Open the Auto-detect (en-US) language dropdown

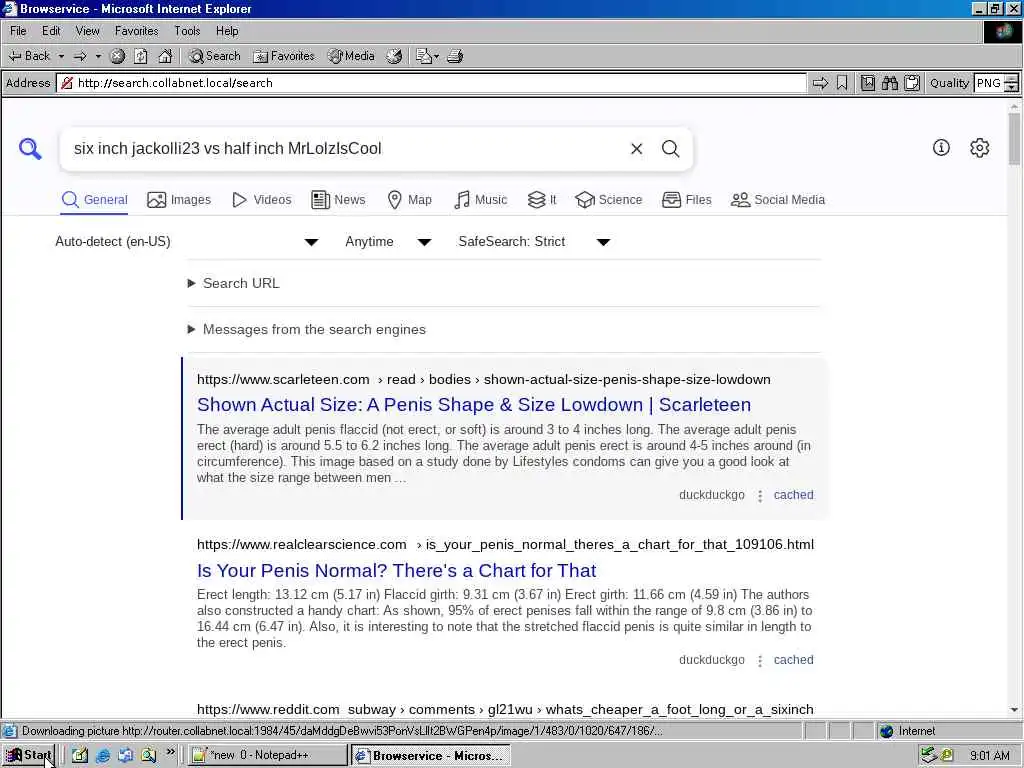[x=186, y=242]
